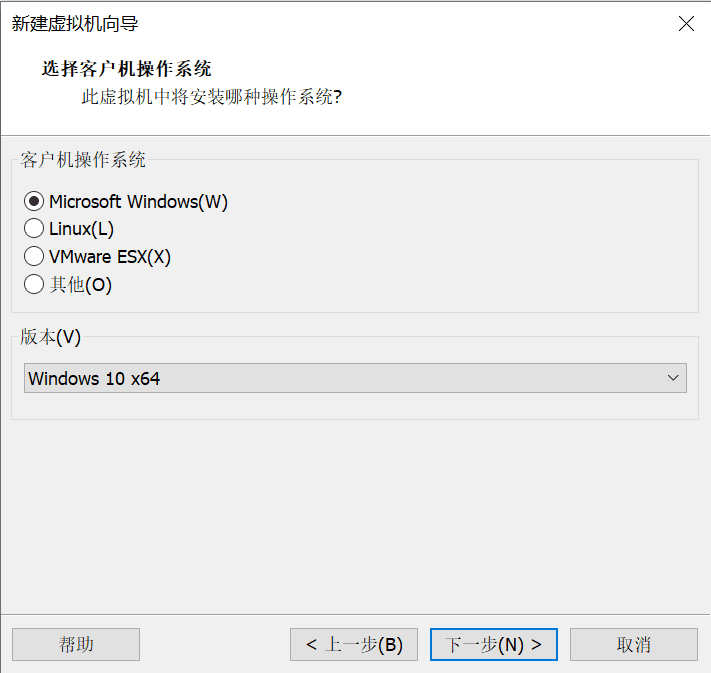Open the Windows 10 x64 version combo box
The image size is (711, 673).
point(340,378)
